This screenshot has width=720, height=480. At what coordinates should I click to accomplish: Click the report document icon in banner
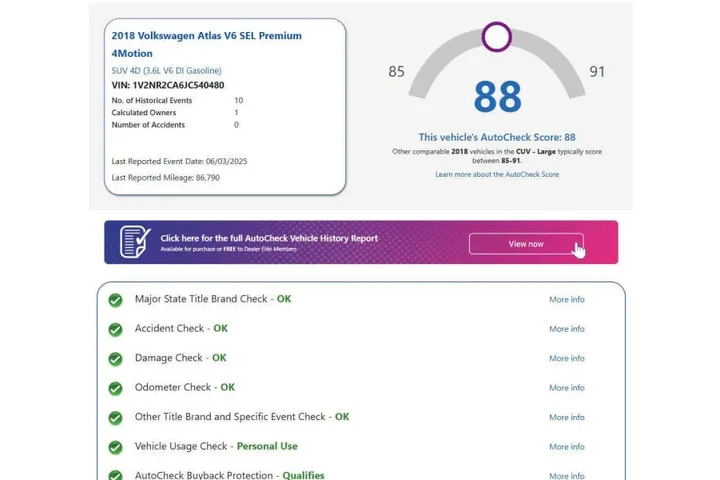click(135, 242)
